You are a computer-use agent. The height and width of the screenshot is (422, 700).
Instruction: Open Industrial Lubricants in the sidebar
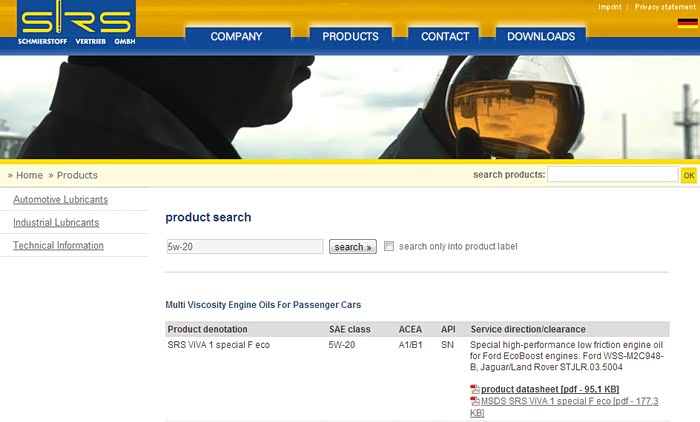(x=56, y=222)
